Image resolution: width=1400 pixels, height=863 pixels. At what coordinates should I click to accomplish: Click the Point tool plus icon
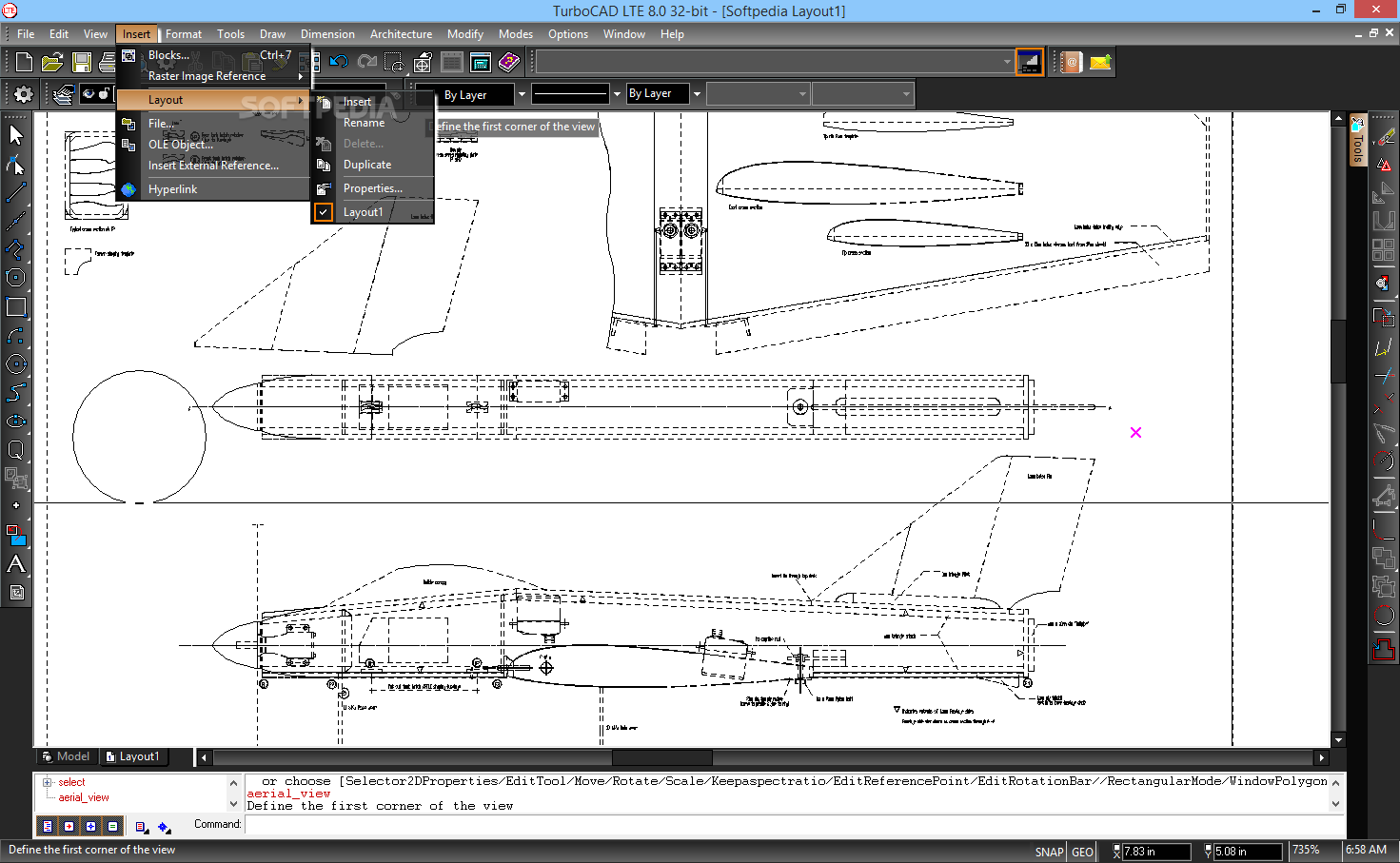(x=16, y=505)
